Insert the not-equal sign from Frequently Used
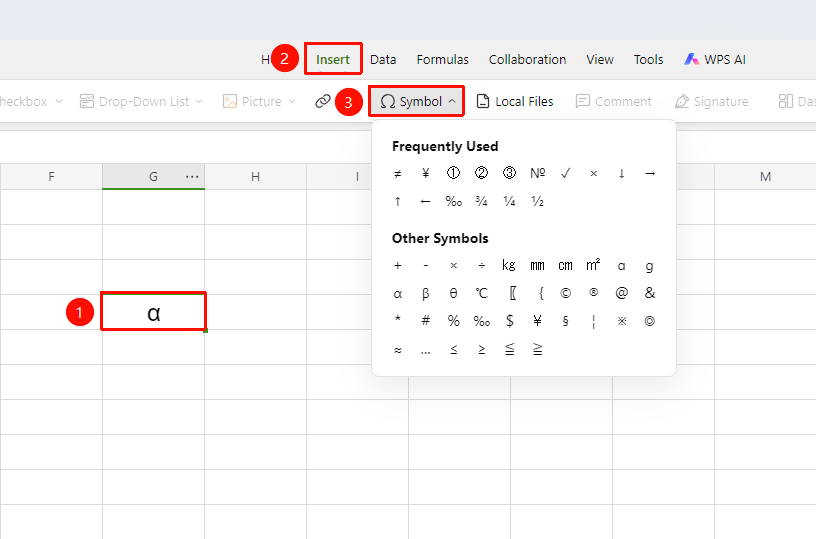The width and height of the screenshot is (816, 539). (x=398, y=174)
